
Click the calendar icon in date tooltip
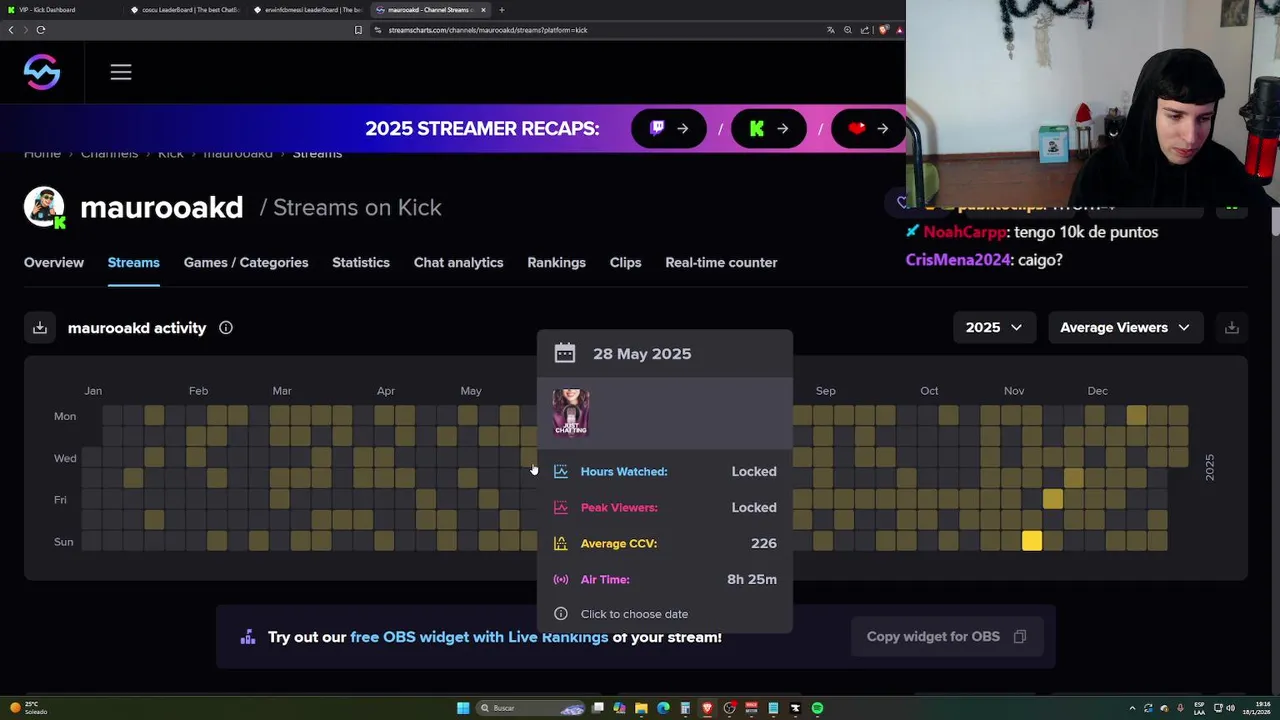565,353
